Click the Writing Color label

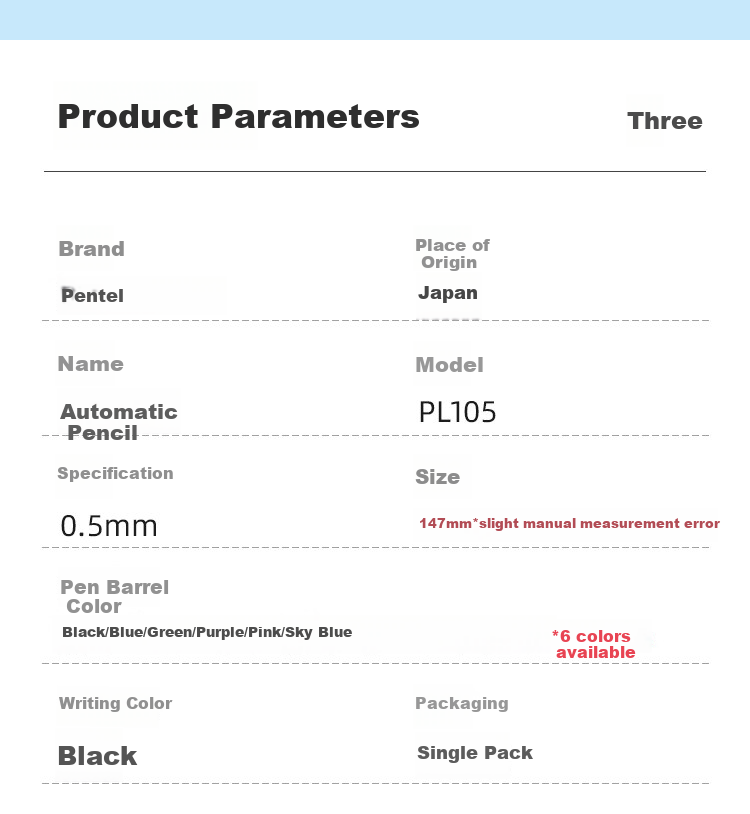[x=115, y=703]
